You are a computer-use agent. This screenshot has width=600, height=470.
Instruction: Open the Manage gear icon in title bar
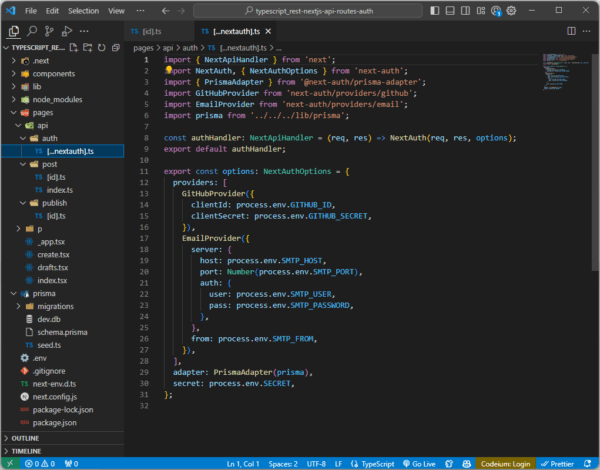(x=511, y=11)
